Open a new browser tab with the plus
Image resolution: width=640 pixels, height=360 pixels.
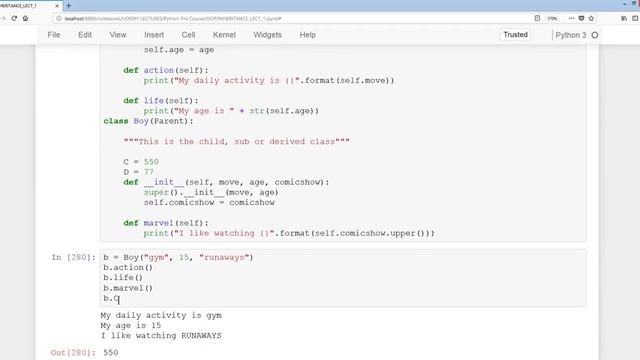click(69, 6)
